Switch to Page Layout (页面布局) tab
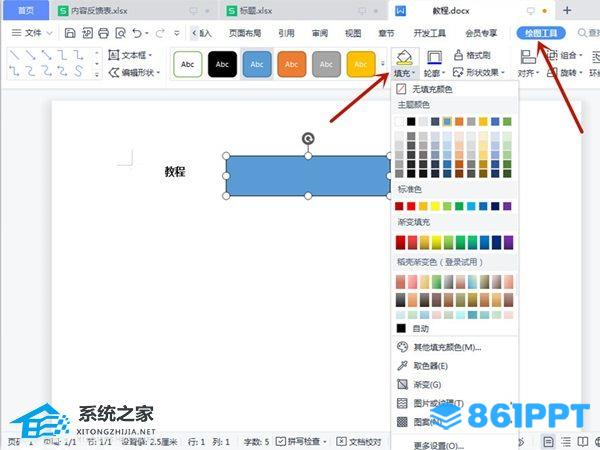600x450 pixels. tap(247, 33)
